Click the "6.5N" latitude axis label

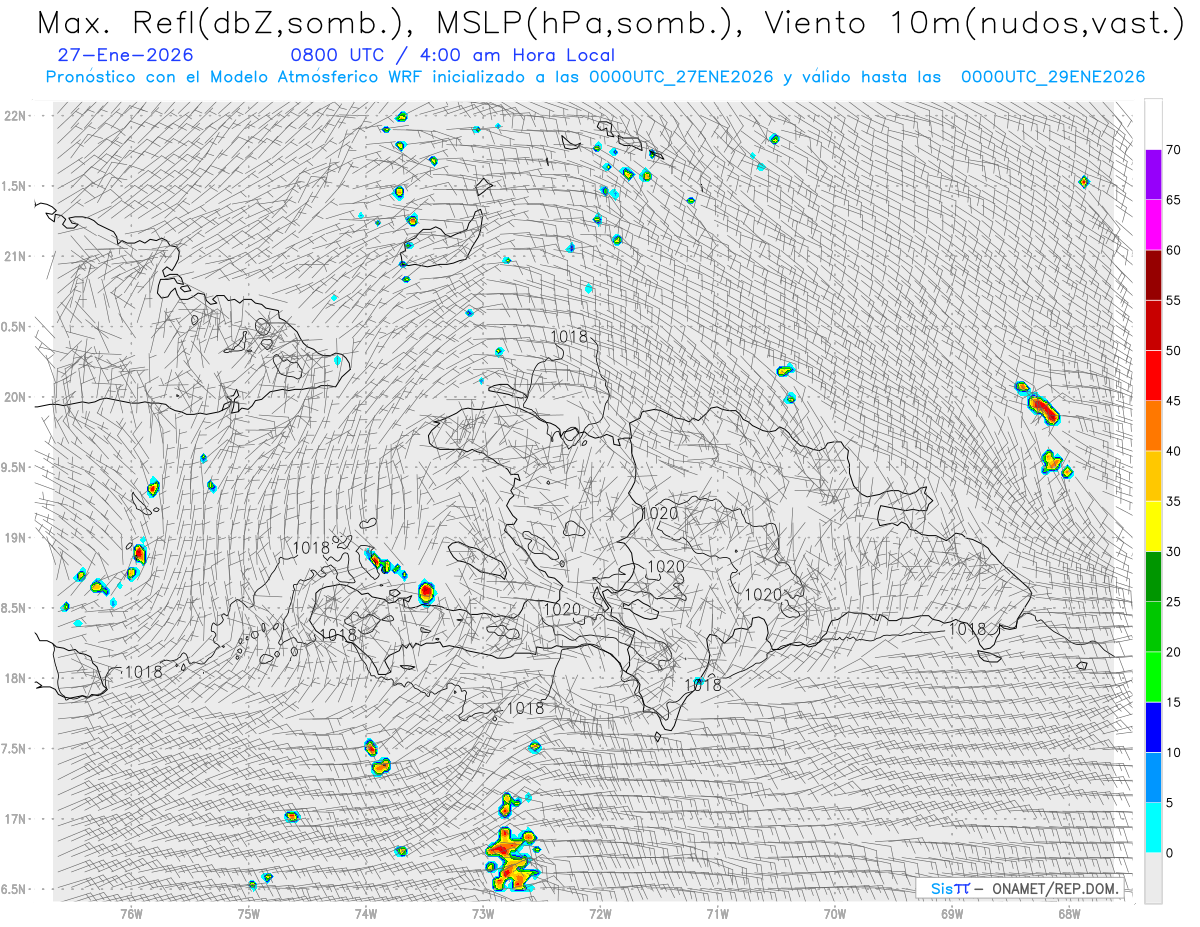pyautogui.click(x=14, y=889)
